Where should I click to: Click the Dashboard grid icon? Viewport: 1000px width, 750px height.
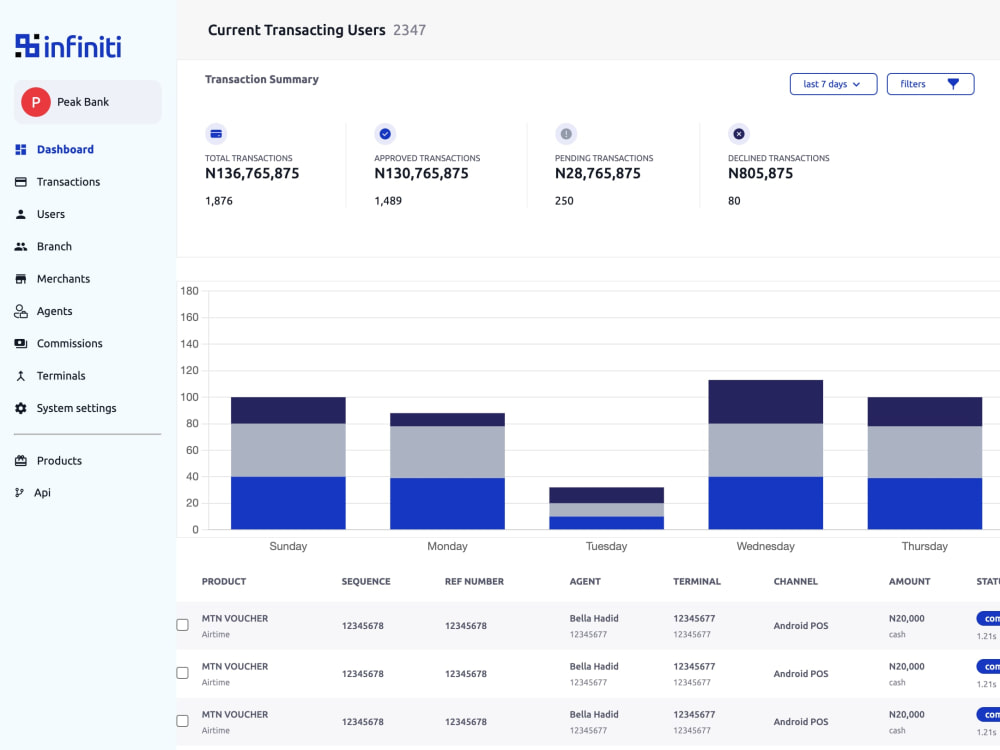[21, 149]
